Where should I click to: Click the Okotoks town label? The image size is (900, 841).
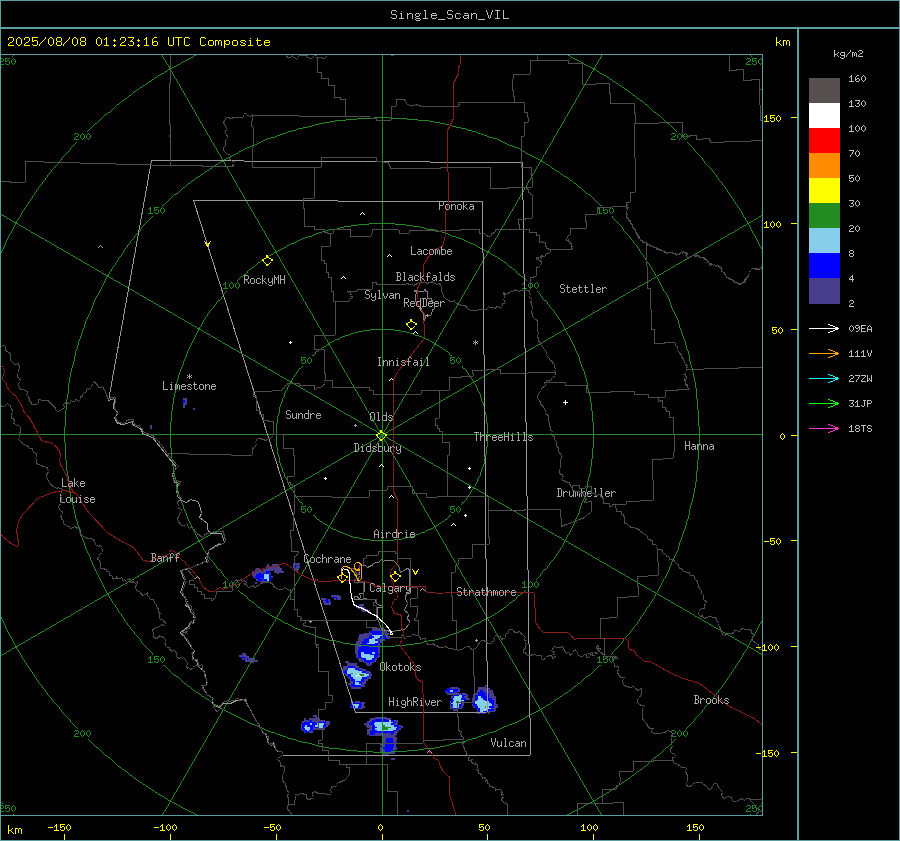[400, 667]
